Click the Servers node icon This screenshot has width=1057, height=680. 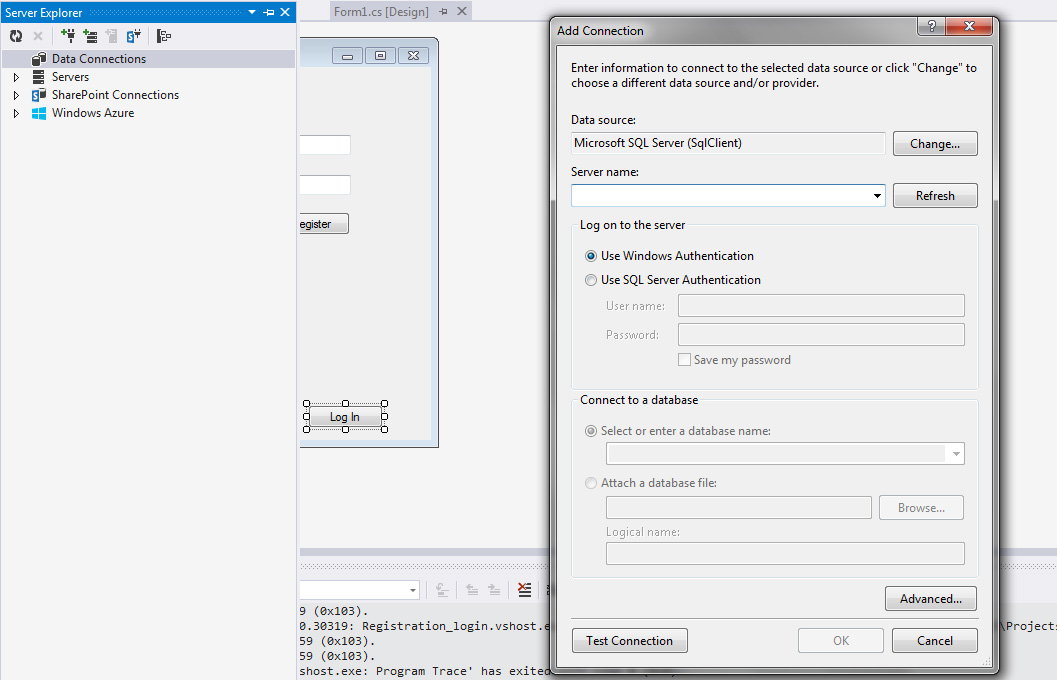pos(38,77)
